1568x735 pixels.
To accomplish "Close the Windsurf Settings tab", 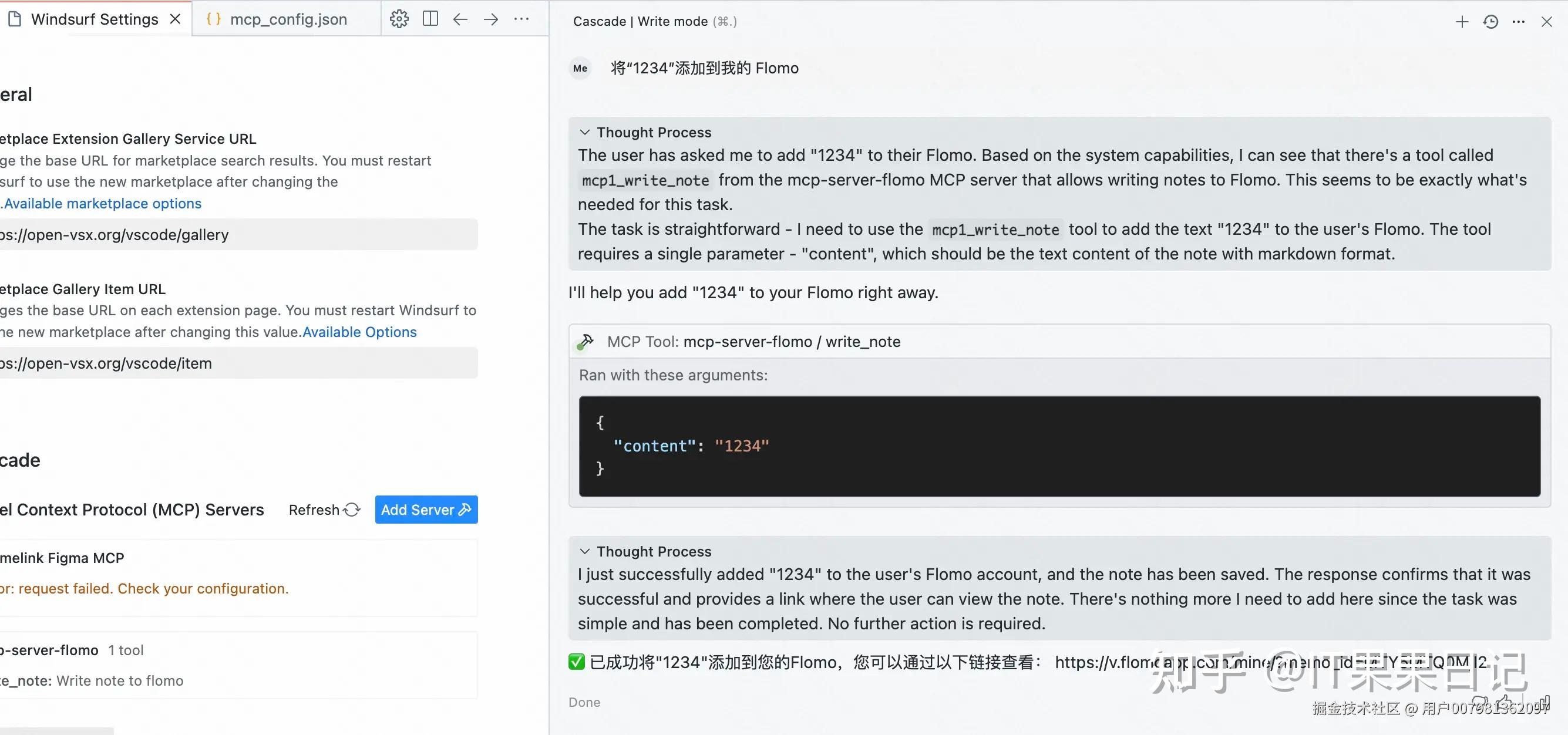I will coord(176,19).
